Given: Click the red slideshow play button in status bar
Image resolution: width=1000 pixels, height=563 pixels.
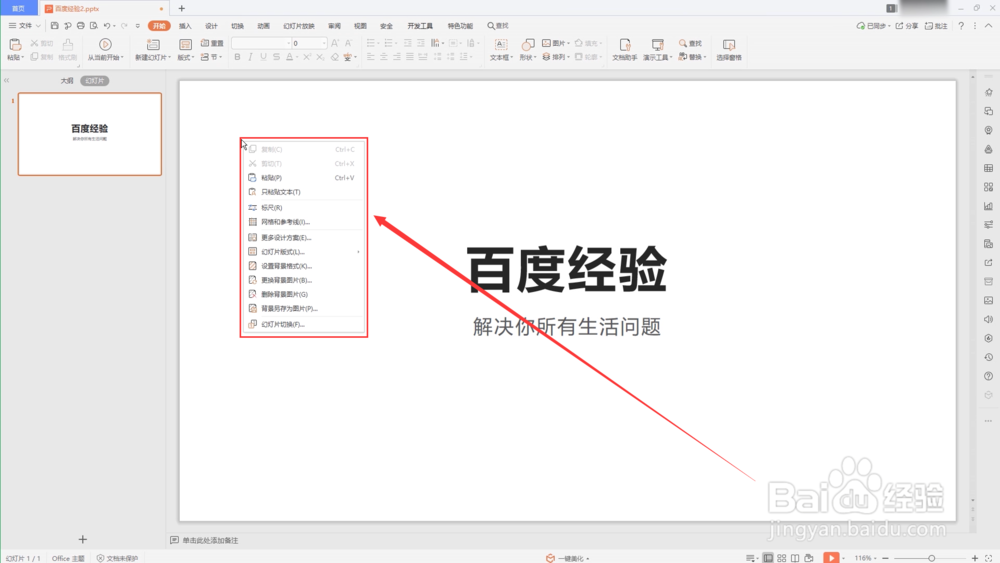Looking at the screenshot, I should click(x=831, y=558).
